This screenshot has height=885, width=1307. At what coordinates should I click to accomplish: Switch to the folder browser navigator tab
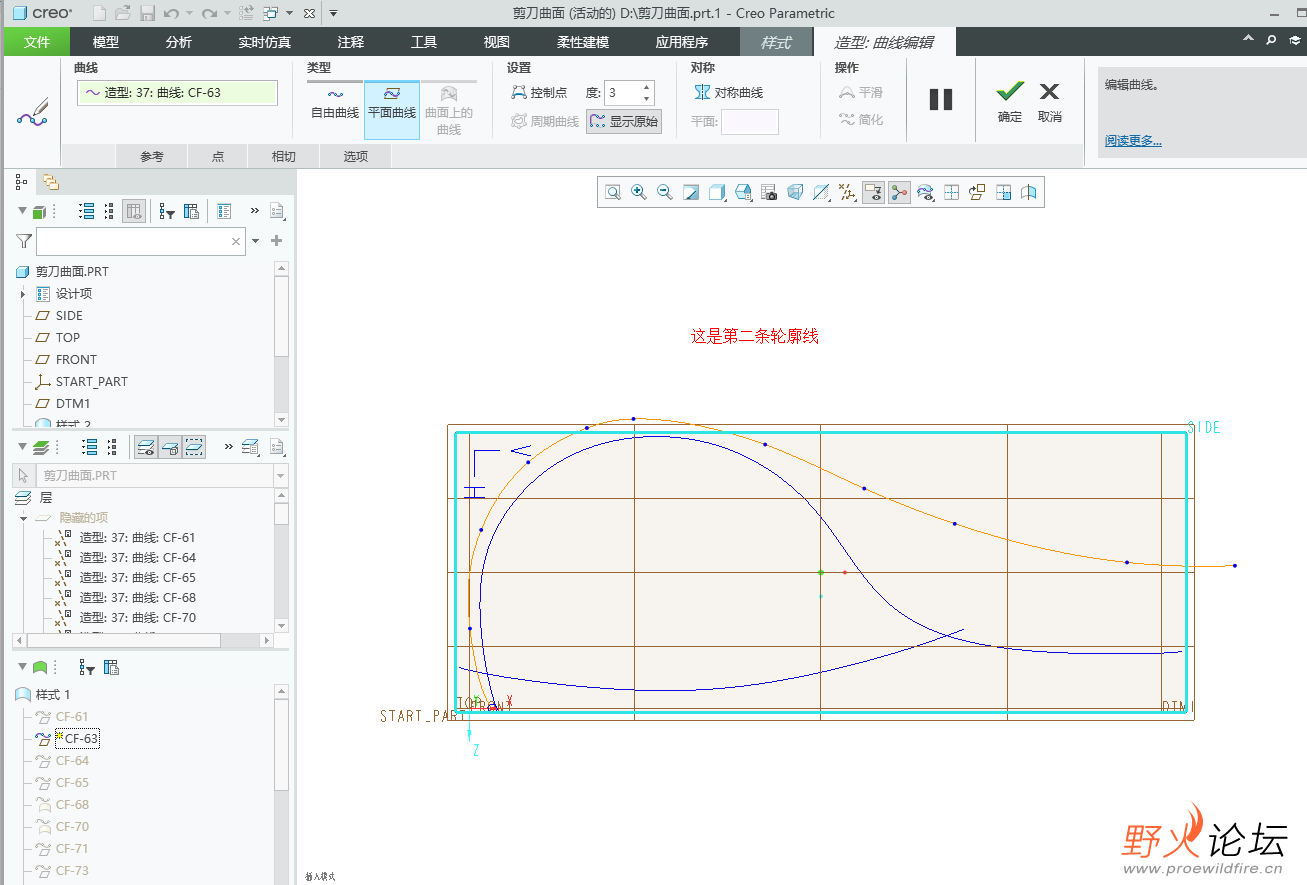tap(50, 182)
